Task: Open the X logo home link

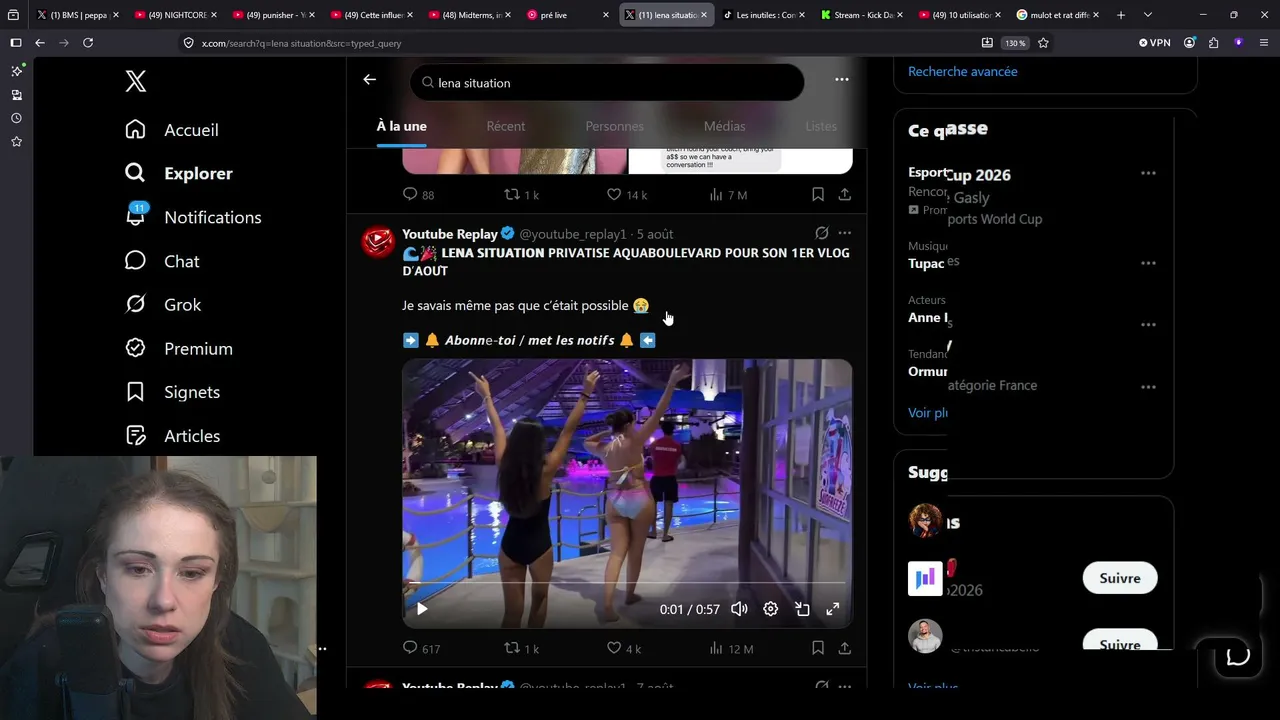Action: [136, 82]
